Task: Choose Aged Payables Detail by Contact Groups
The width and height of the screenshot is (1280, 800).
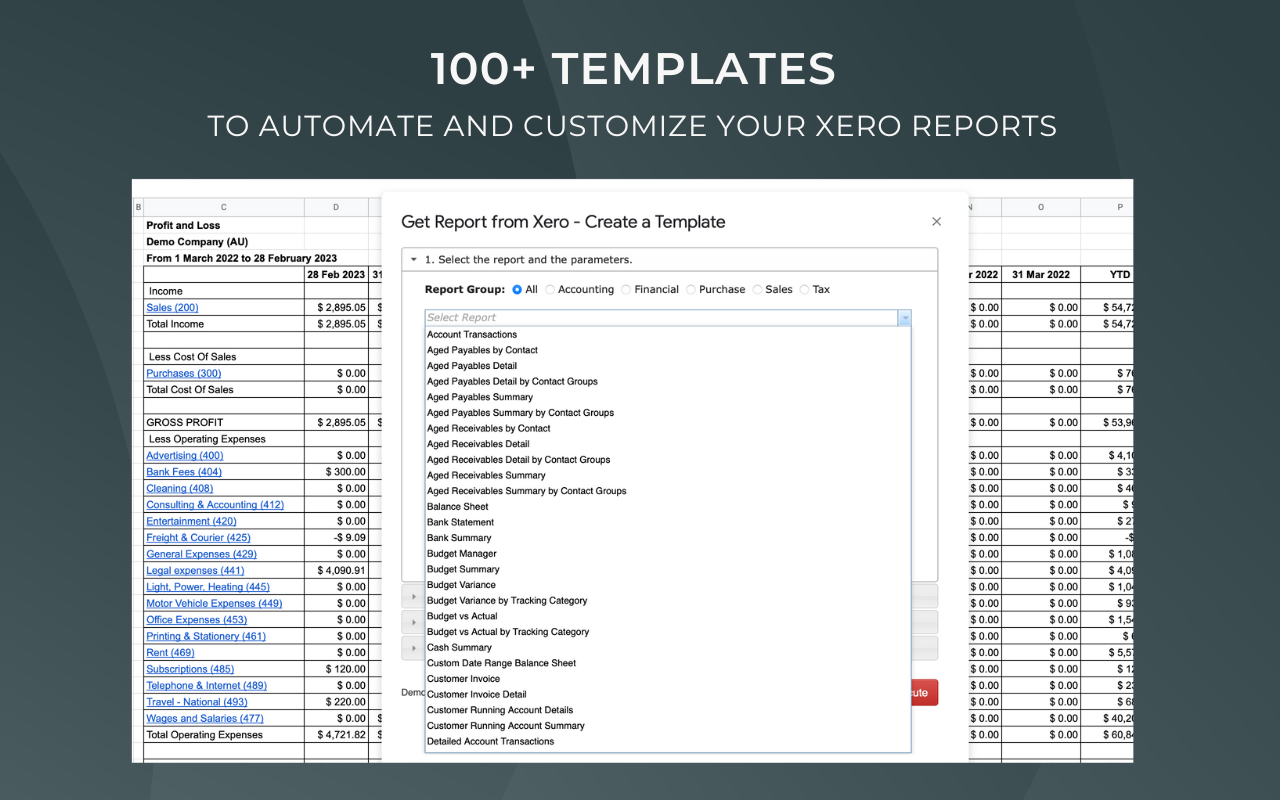Action: (668, 382)
